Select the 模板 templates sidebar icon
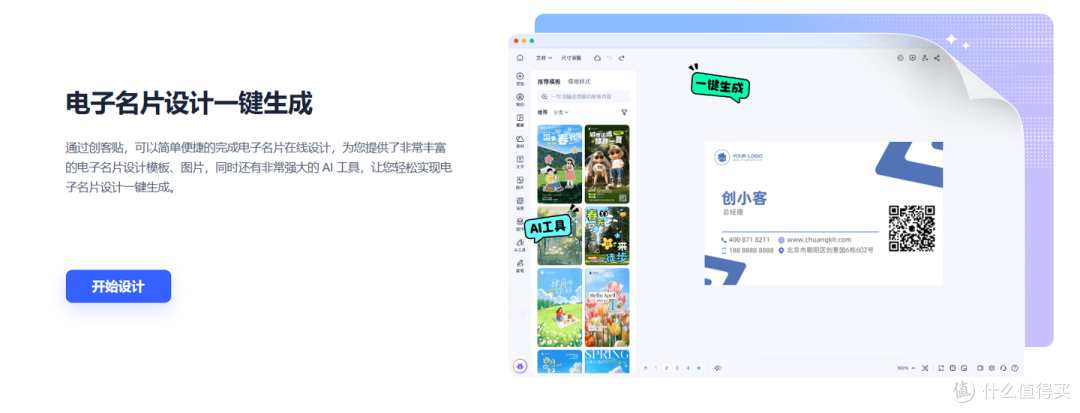 click(520, 120)
